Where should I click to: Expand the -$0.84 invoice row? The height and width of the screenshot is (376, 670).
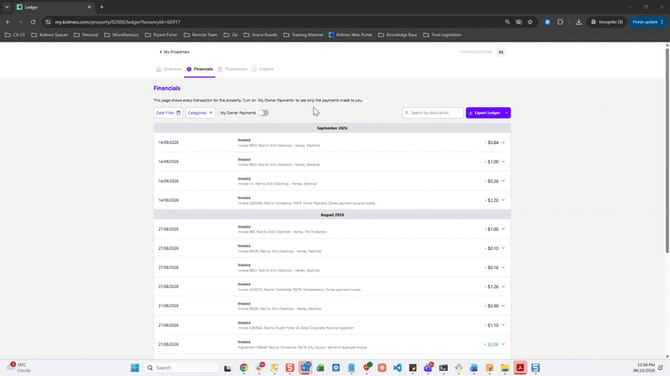[x=503, y=143]
